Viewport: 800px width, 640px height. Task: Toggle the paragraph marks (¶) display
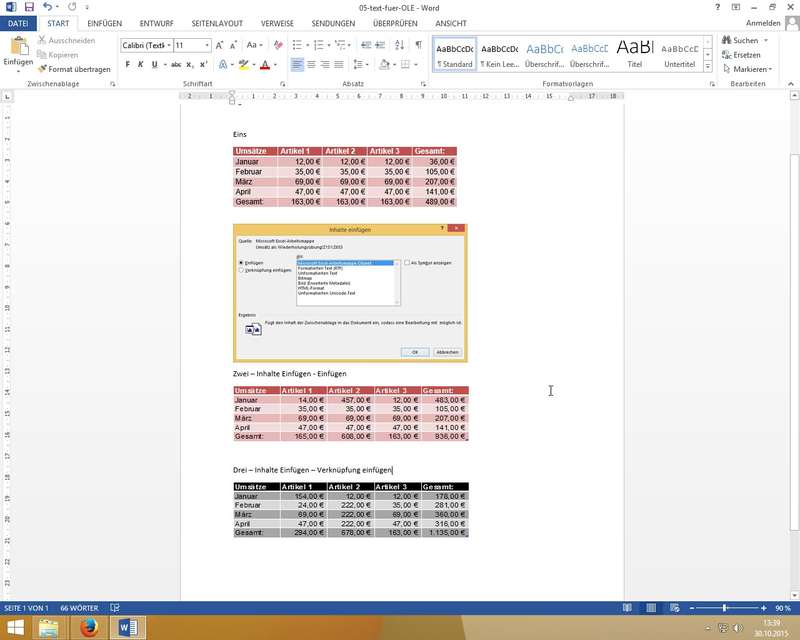coord(418,45)
